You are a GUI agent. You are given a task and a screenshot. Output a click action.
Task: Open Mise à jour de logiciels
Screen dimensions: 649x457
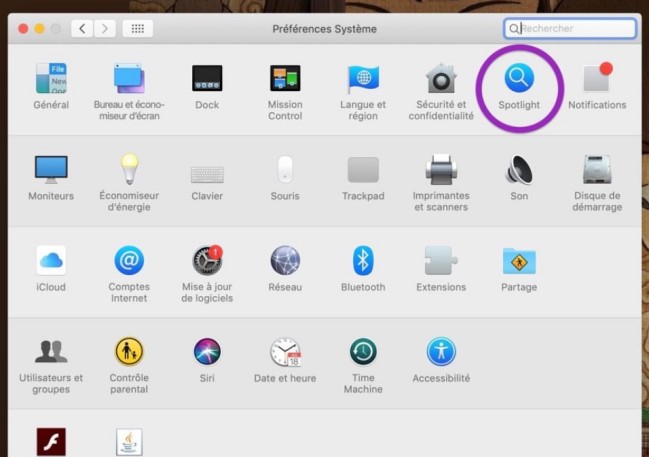(207, 262)
